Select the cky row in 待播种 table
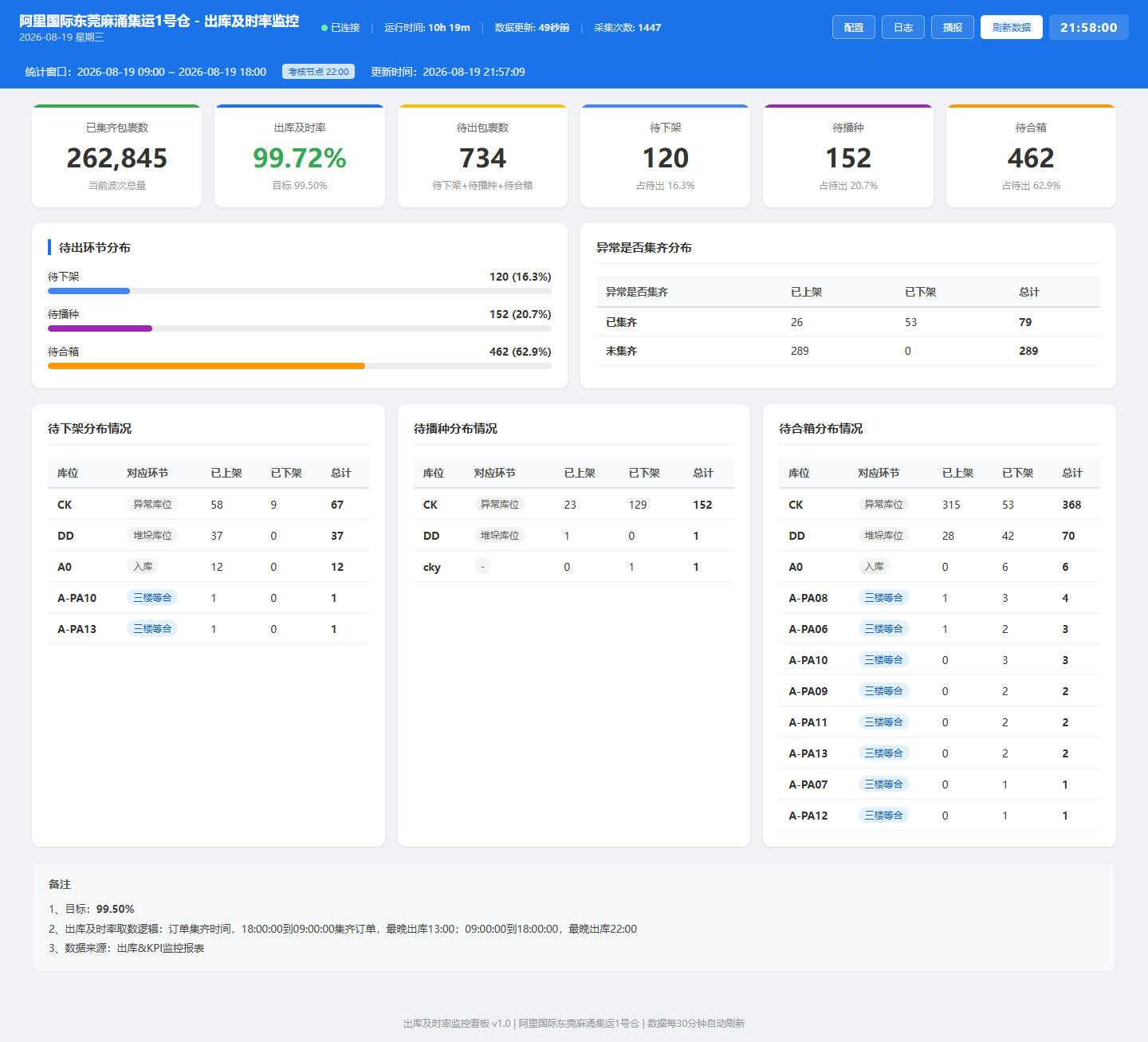 coord(574,567)
